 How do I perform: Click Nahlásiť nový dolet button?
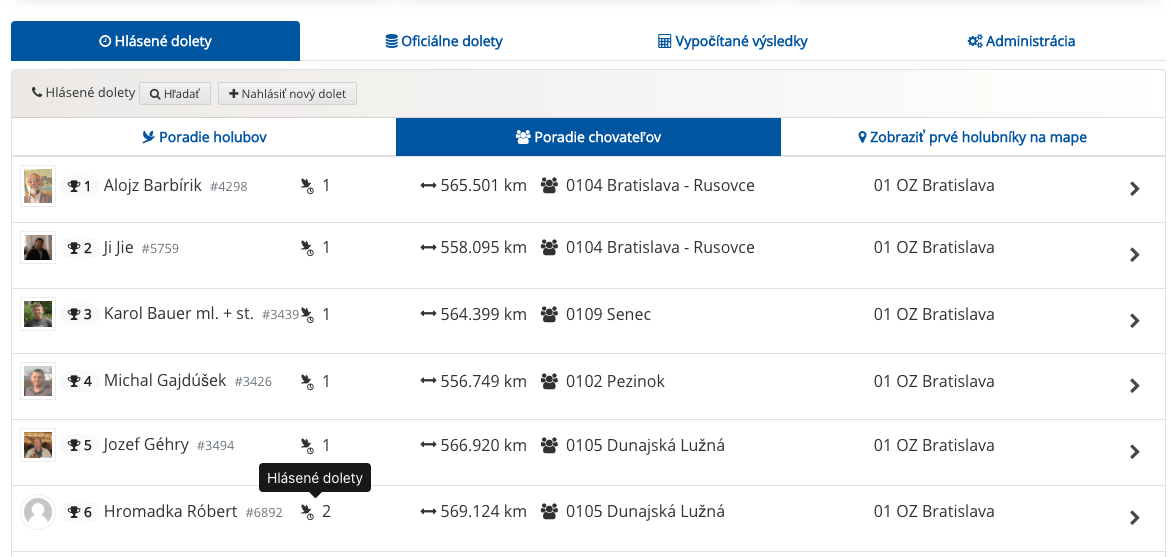[287, 94]
